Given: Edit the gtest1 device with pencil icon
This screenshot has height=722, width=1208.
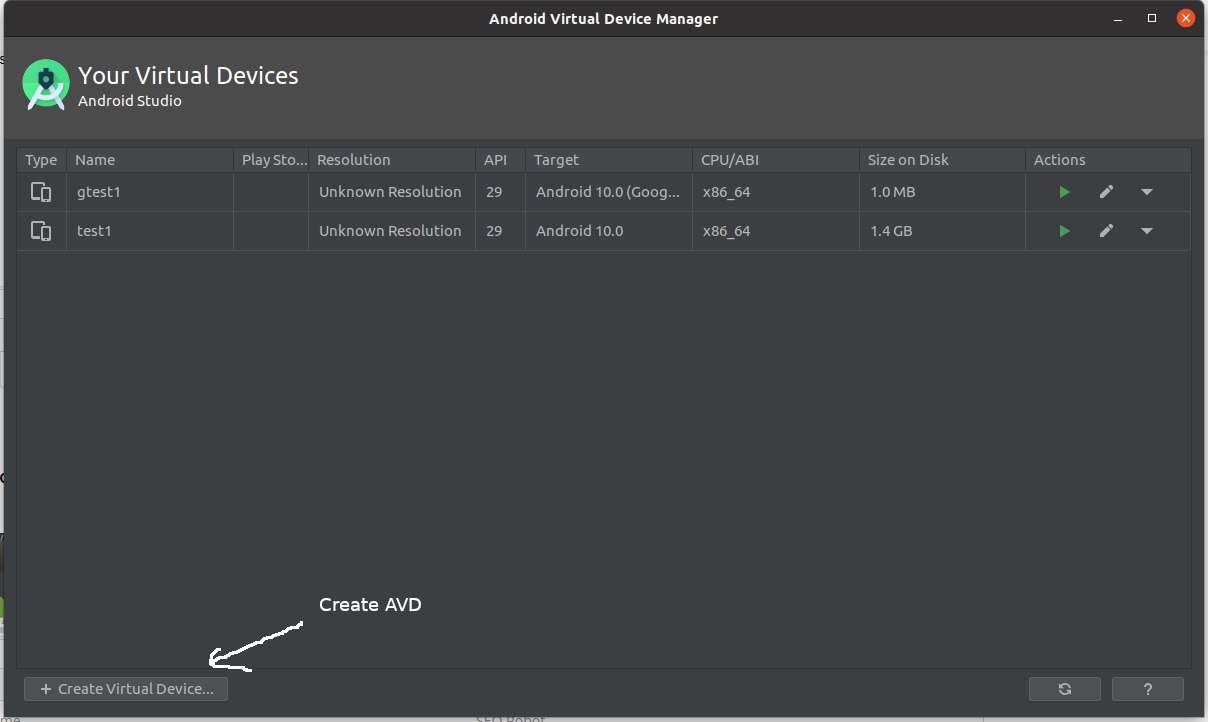Looking at the screenshot, I should click(1106, 192).
